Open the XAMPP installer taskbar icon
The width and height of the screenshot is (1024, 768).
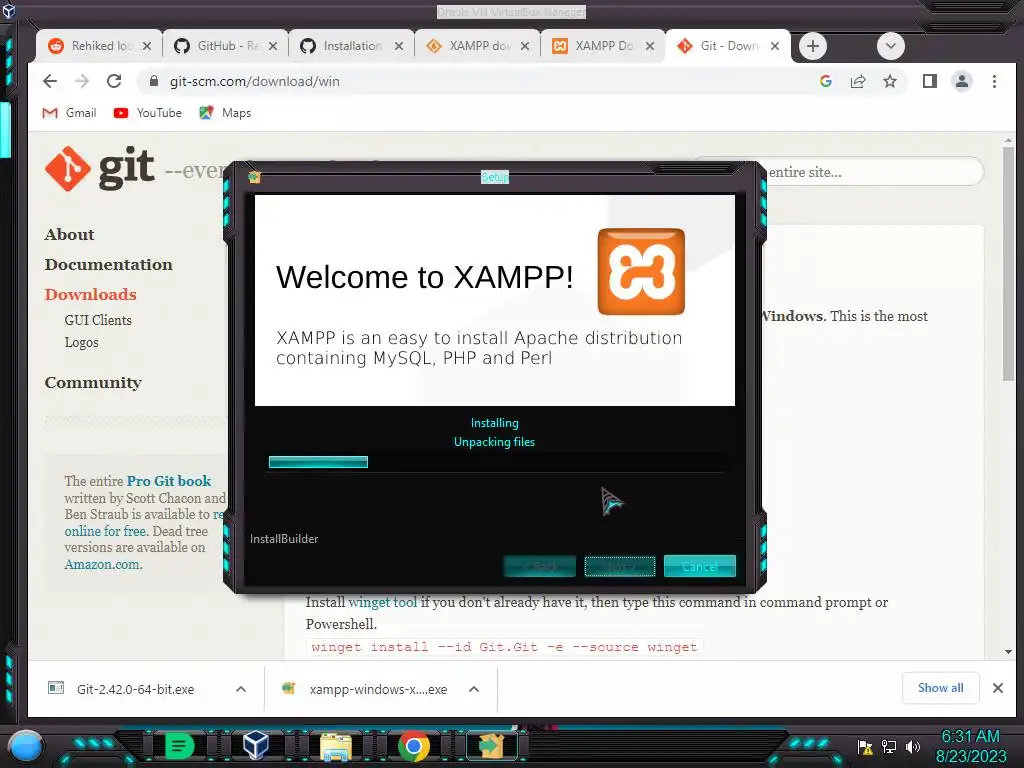pos(491,746)
